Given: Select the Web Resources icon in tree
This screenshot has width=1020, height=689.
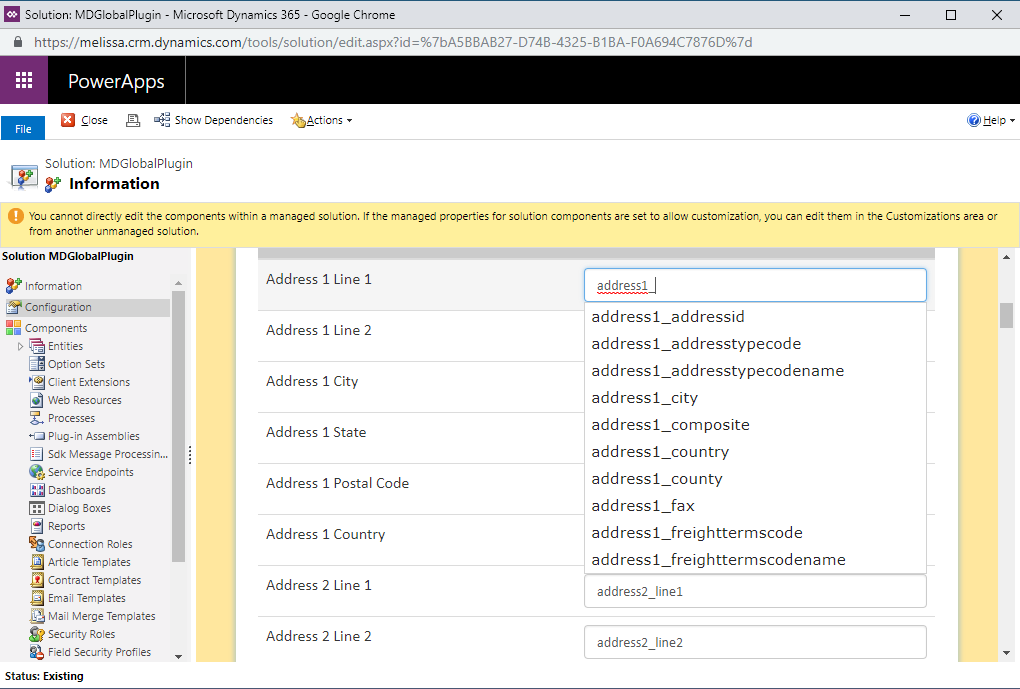Looking at the screenshot, I should (37, 400).
